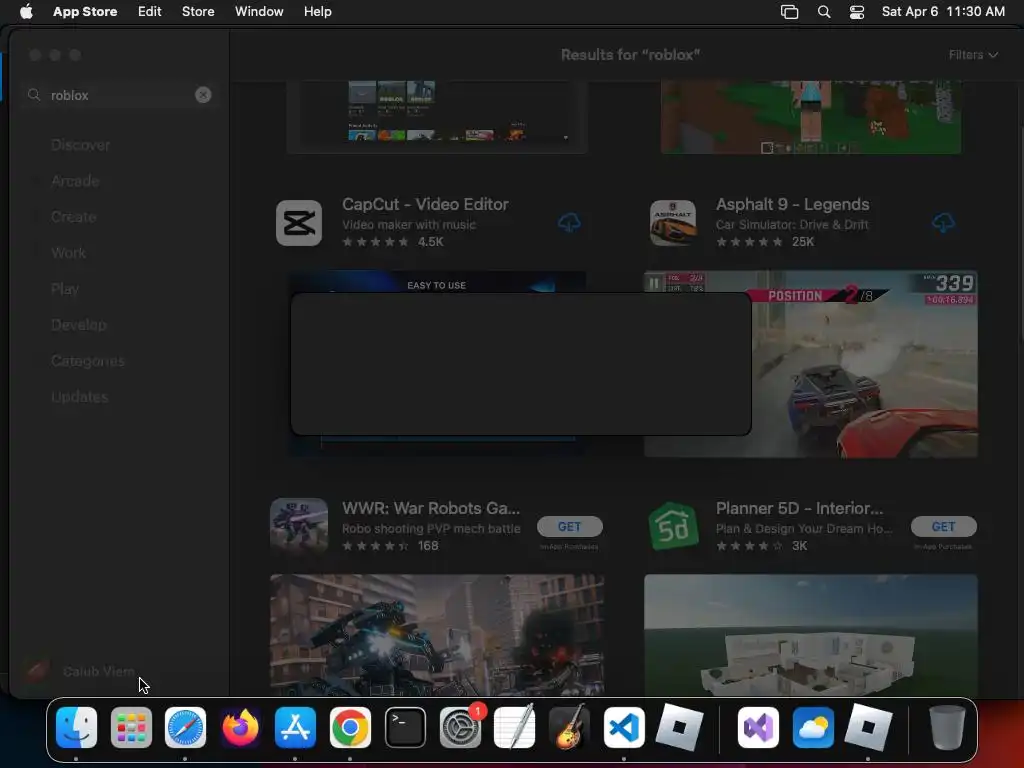The width and height of the screenshot is (1024, 768).
Task: Go to Work in sidebar
Action: pyautogui.click(x=69, y=253)
